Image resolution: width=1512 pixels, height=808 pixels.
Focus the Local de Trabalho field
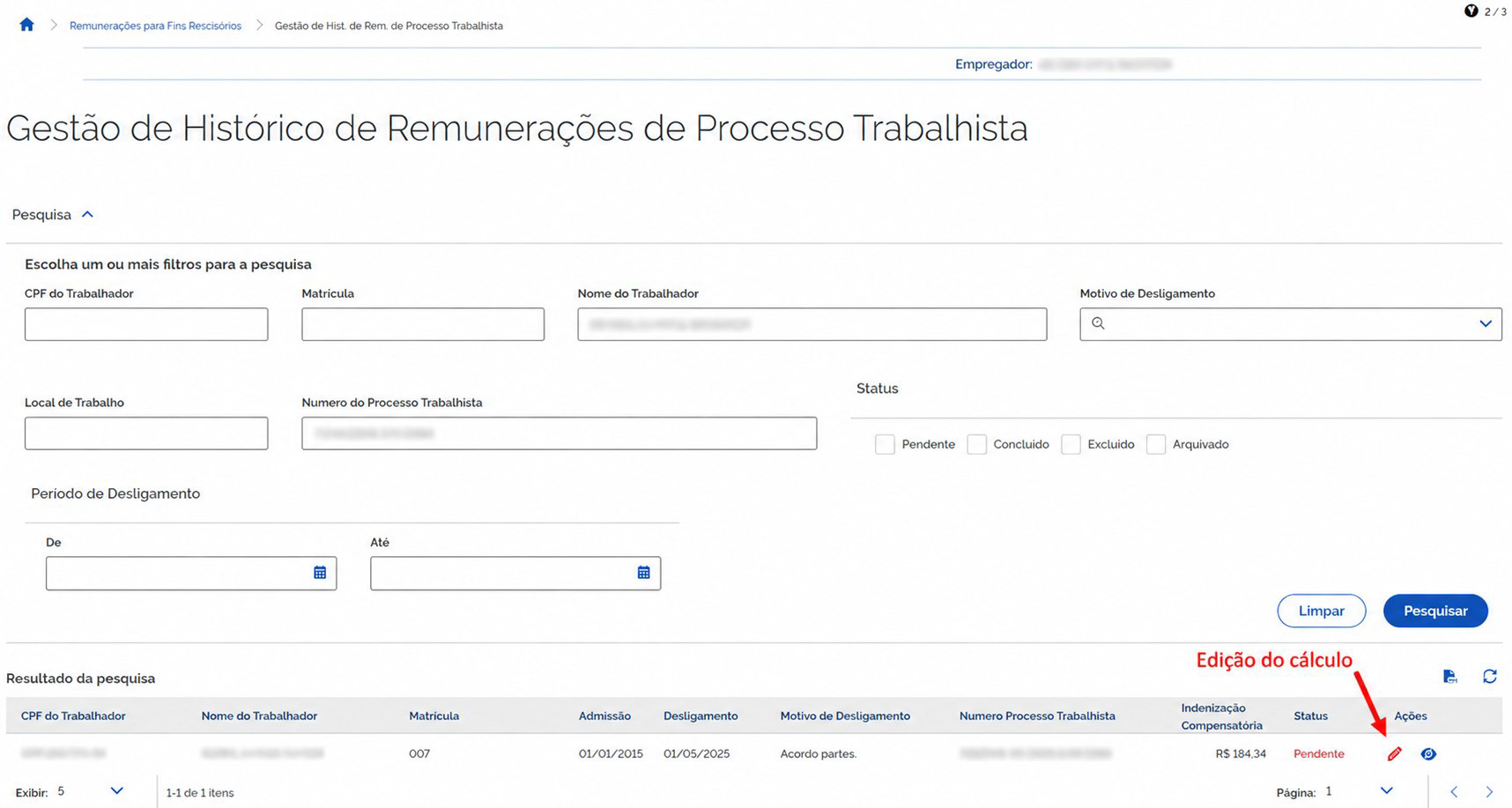146,434
